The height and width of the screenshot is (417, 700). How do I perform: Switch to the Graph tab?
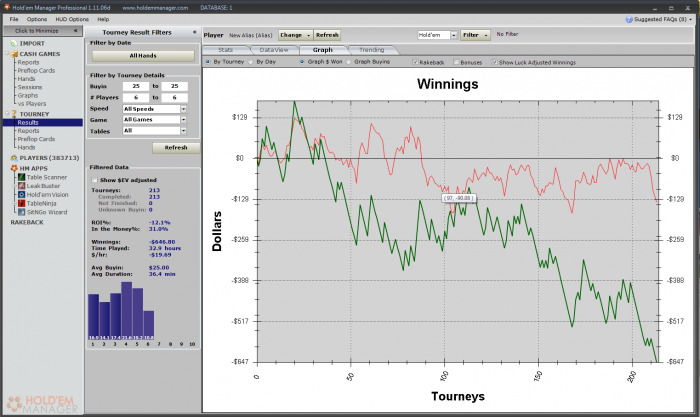[x=322, y=50]
